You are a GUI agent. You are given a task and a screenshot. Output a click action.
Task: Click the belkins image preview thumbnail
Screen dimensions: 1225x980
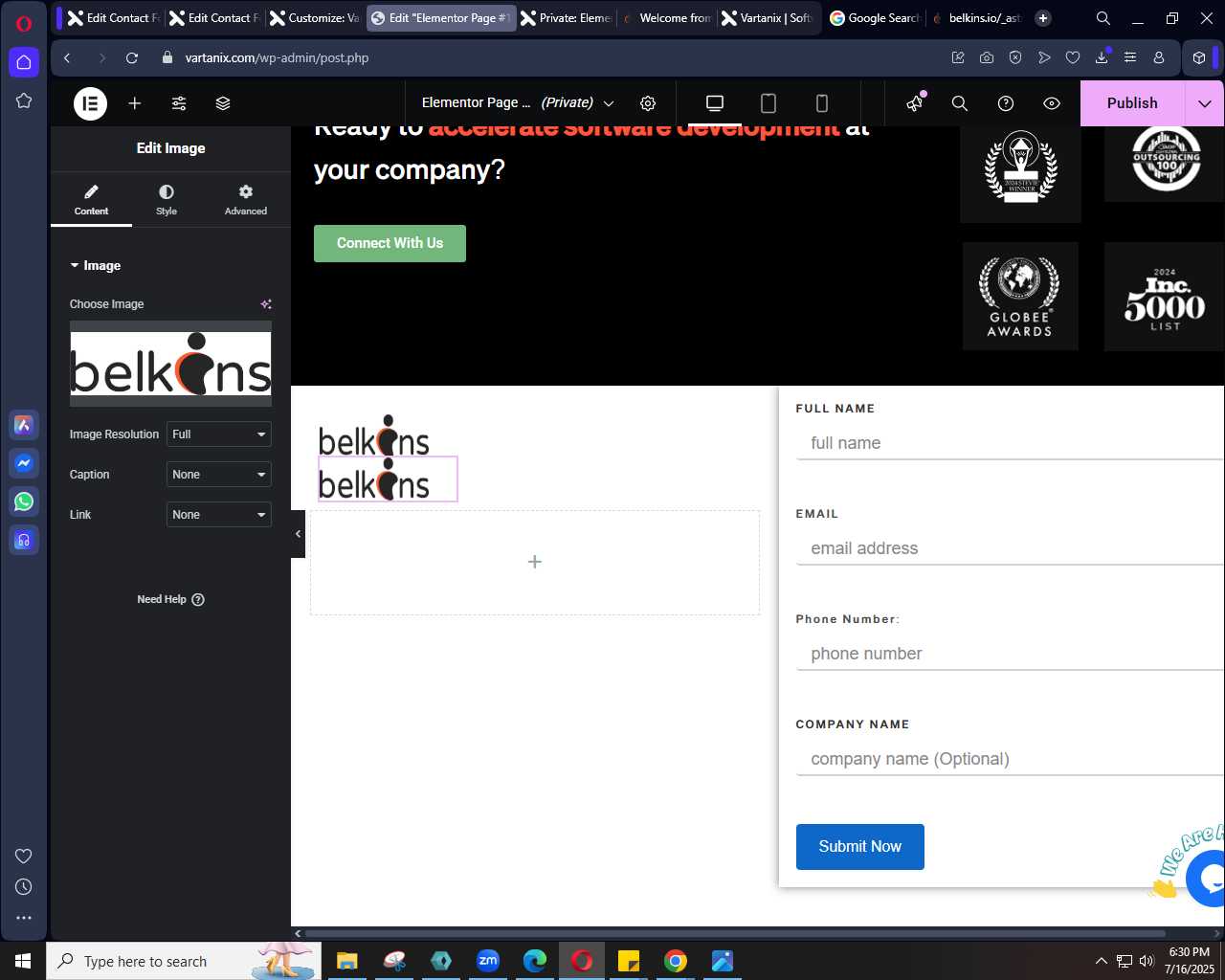170,364
